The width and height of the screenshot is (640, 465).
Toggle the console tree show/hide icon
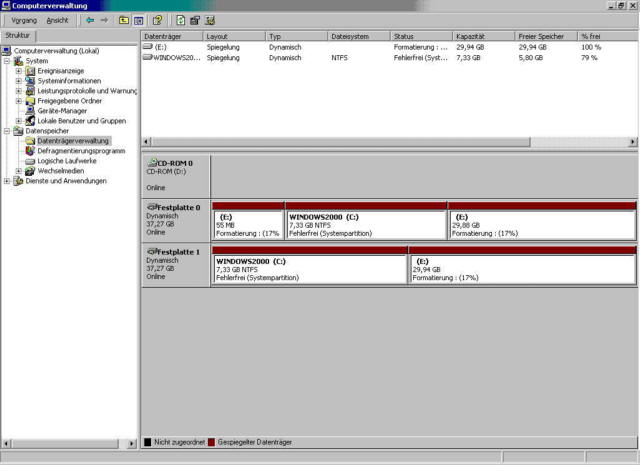point(139,20)
